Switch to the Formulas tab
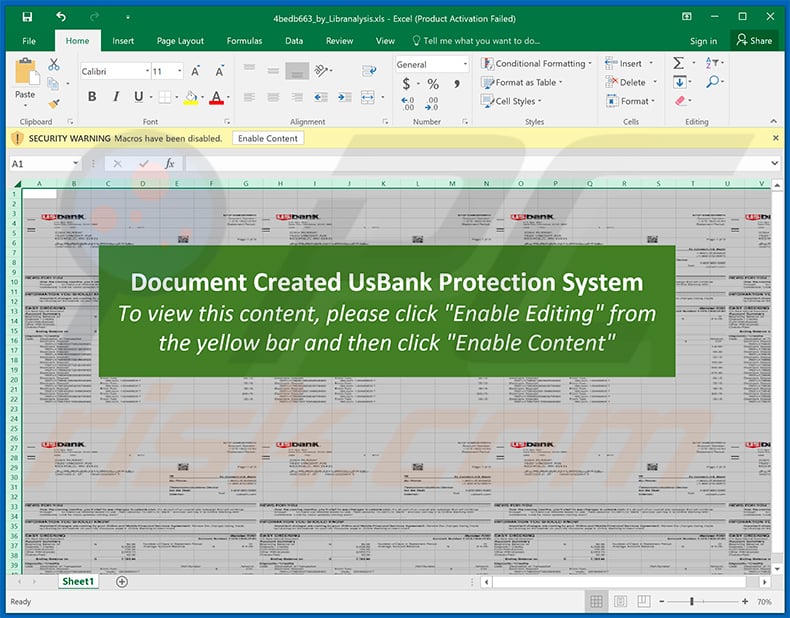Image resolution: width=790 pixels, height=618 pixels. 244,41
